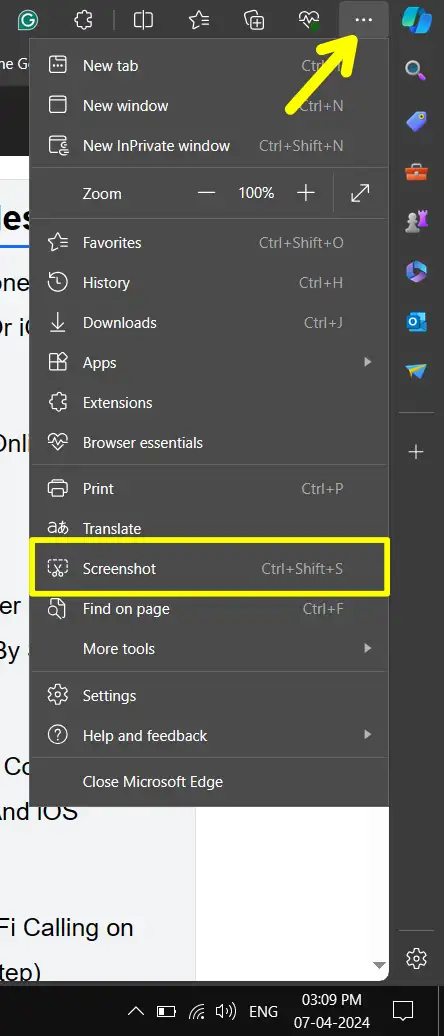The height and width of the screenshot is (1036, 444).
Task: Open the Outlook sidebar icon
Action: pos(416,322)
